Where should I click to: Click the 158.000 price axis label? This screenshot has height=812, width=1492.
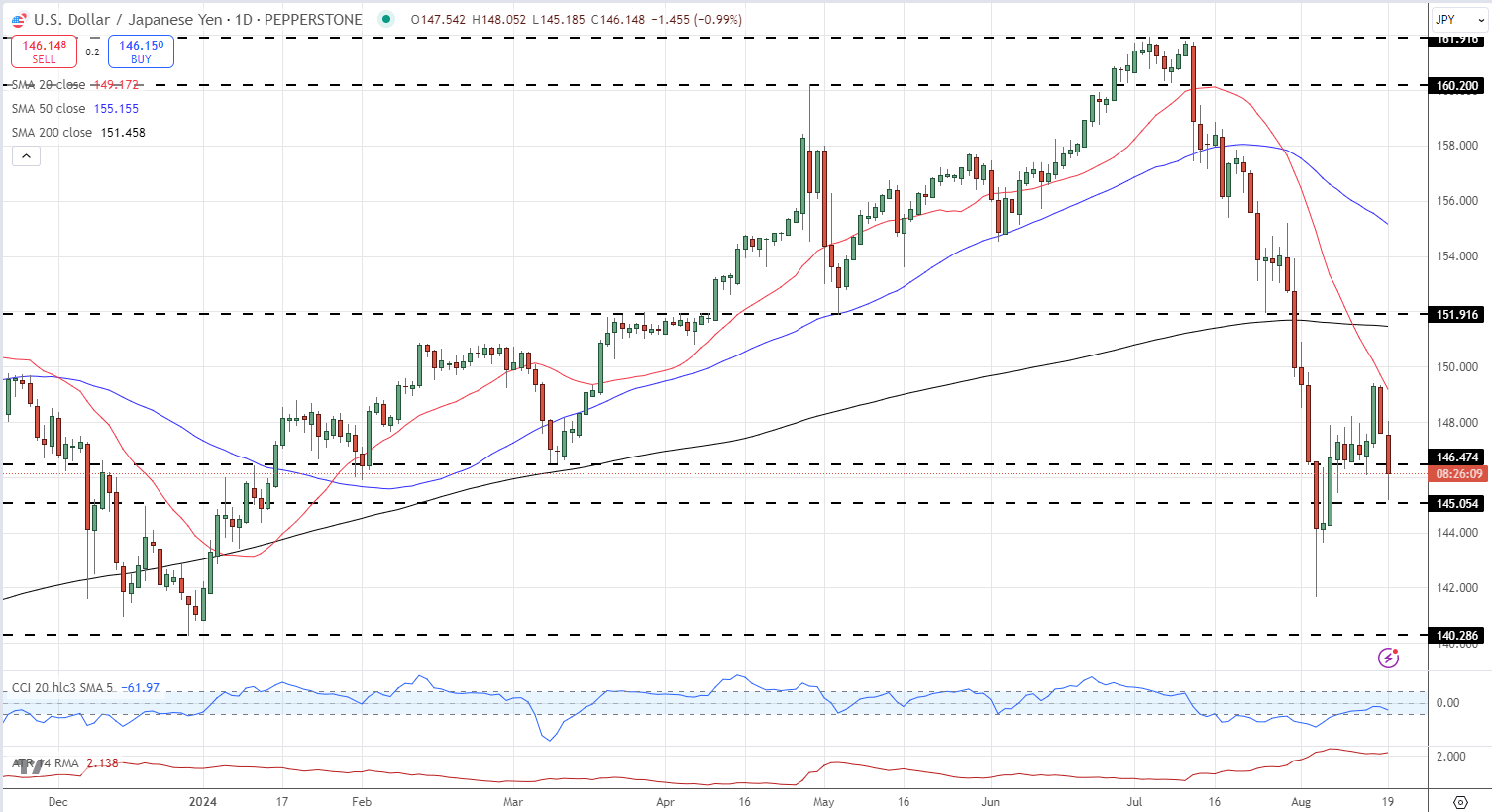tap(1457, 146)
